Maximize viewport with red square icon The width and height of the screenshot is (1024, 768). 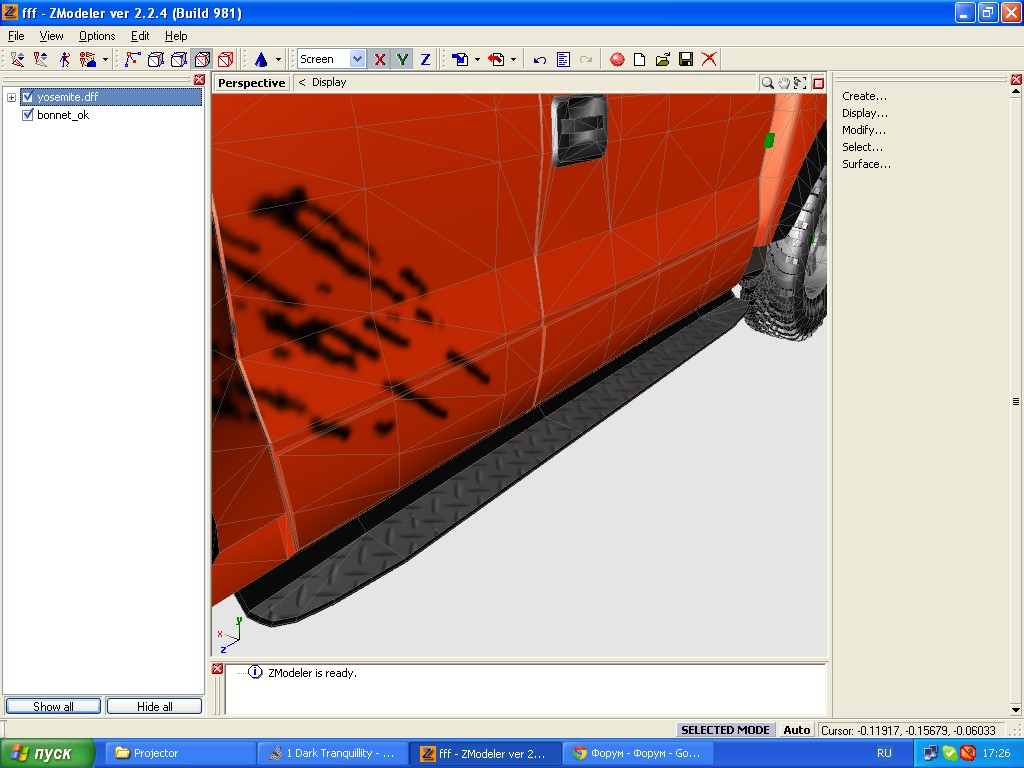pos(818,83)
